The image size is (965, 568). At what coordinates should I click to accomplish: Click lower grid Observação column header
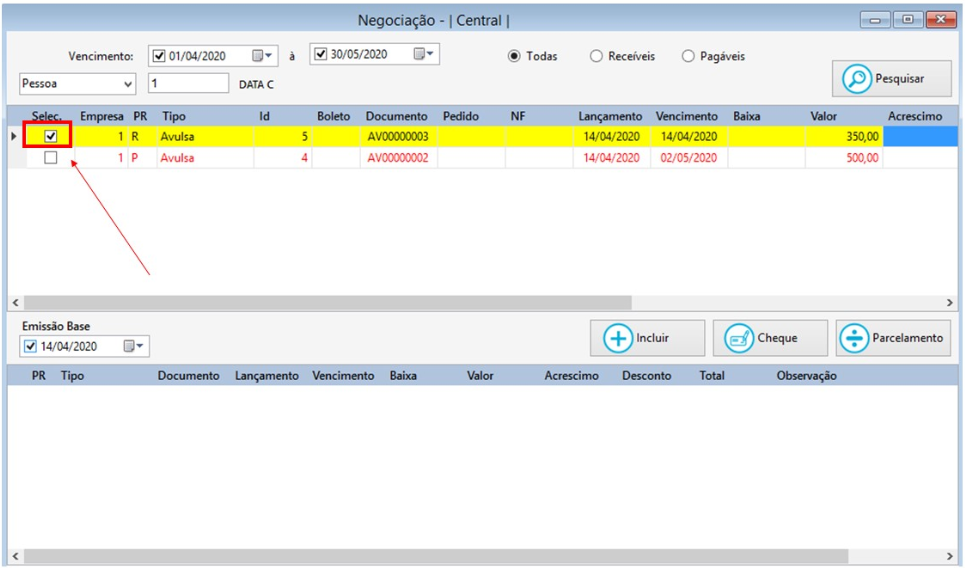pos(806,375)
